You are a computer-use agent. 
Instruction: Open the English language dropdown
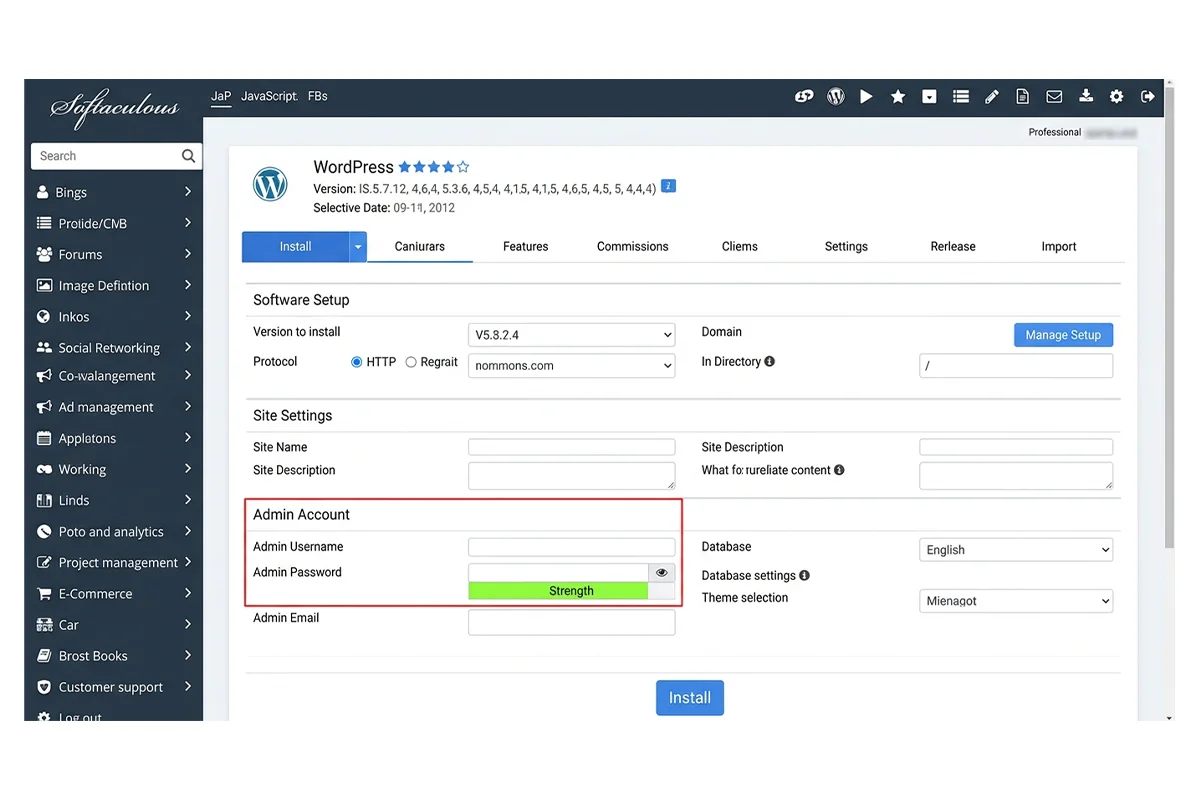pos(1016,549)
